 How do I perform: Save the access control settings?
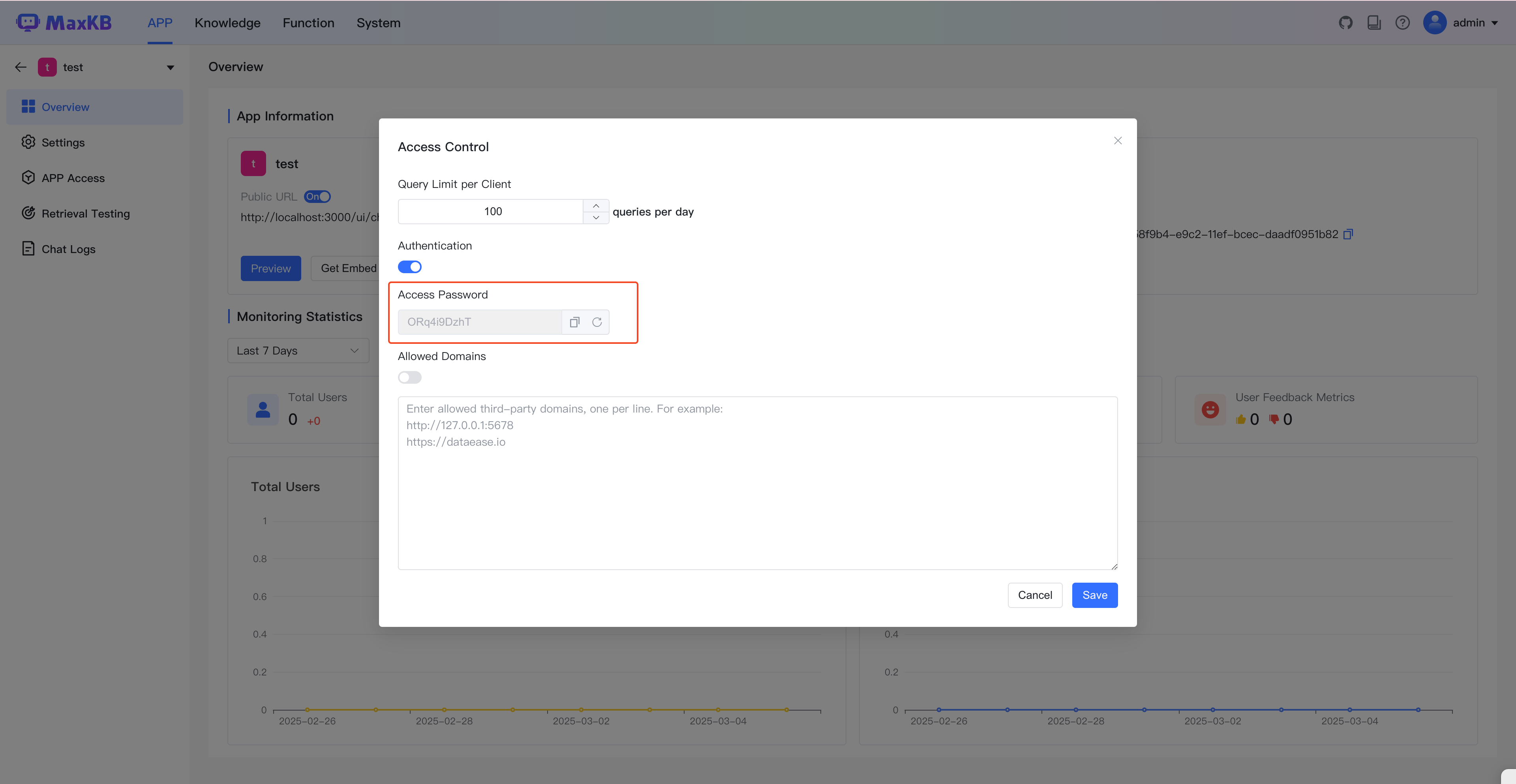pyautogui.click(x=1095, y=595)
